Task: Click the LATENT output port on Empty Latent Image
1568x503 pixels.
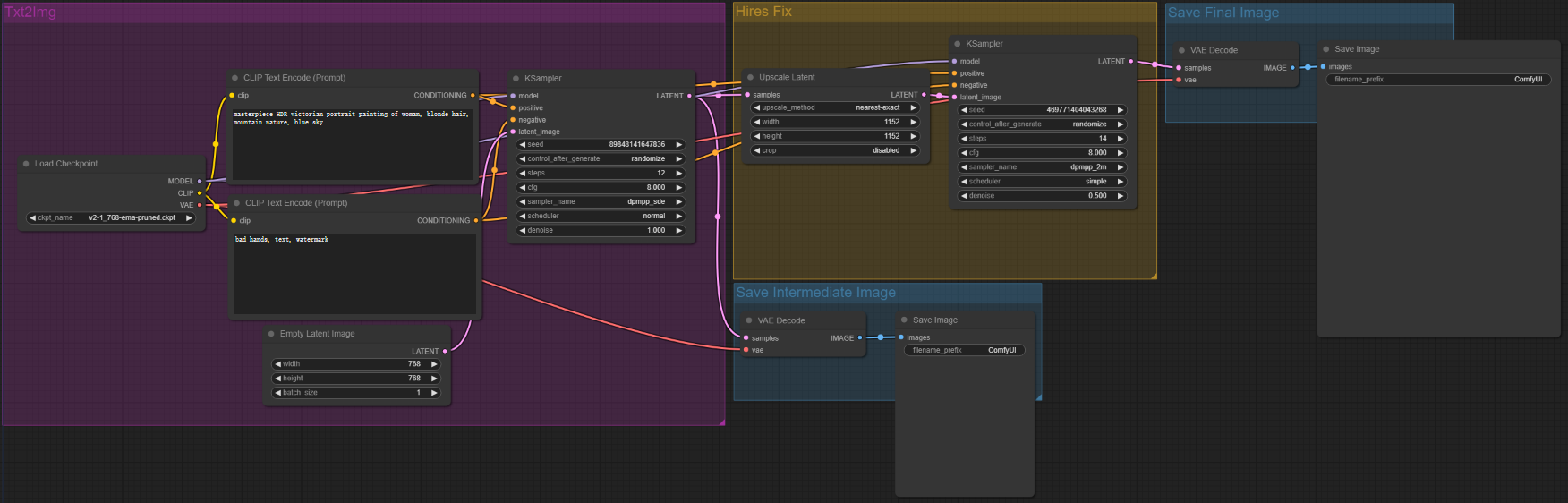Action: (445, 351)
